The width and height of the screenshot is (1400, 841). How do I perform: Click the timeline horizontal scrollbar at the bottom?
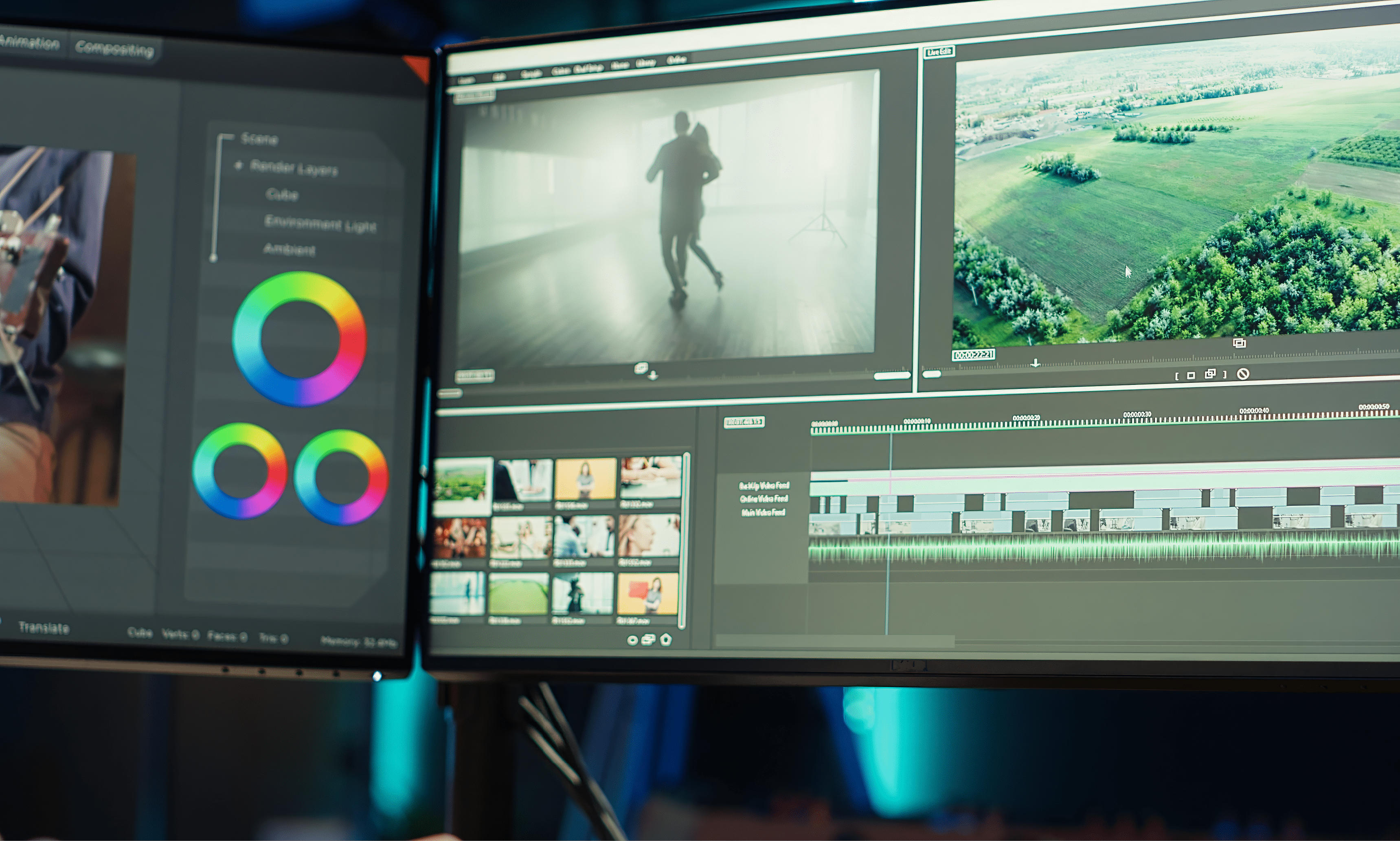pyautogui.click(x=836, y=641)
